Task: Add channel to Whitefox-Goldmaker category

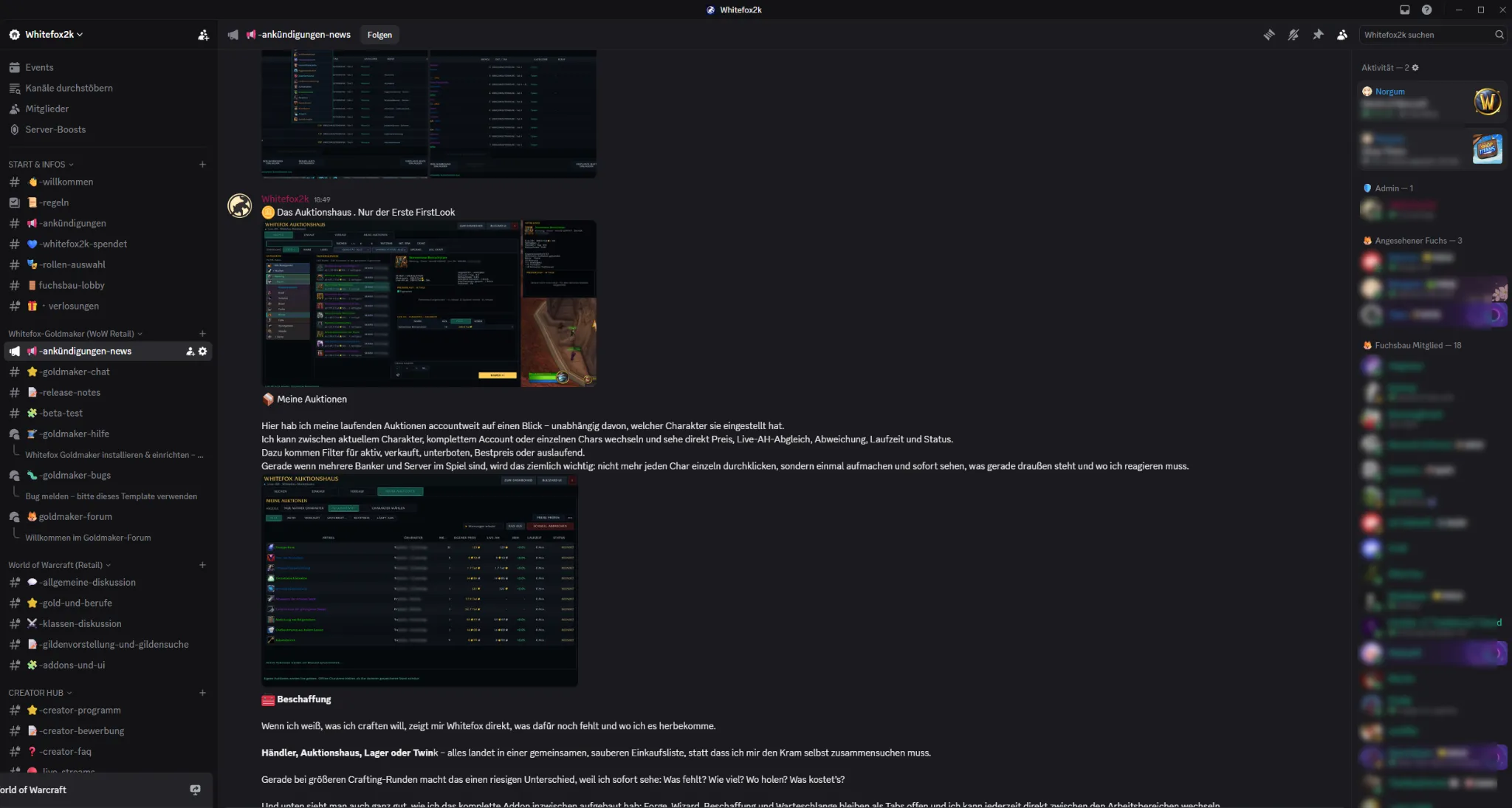Action: click(202, 334)
